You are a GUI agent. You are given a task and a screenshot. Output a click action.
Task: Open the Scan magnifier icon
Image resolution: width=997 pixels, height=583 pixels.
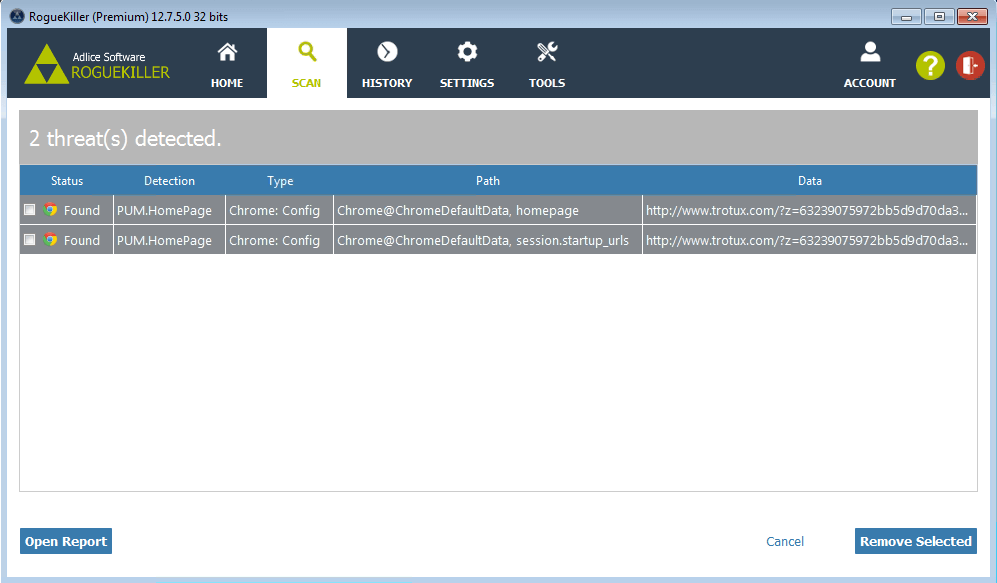pos(307,52)
